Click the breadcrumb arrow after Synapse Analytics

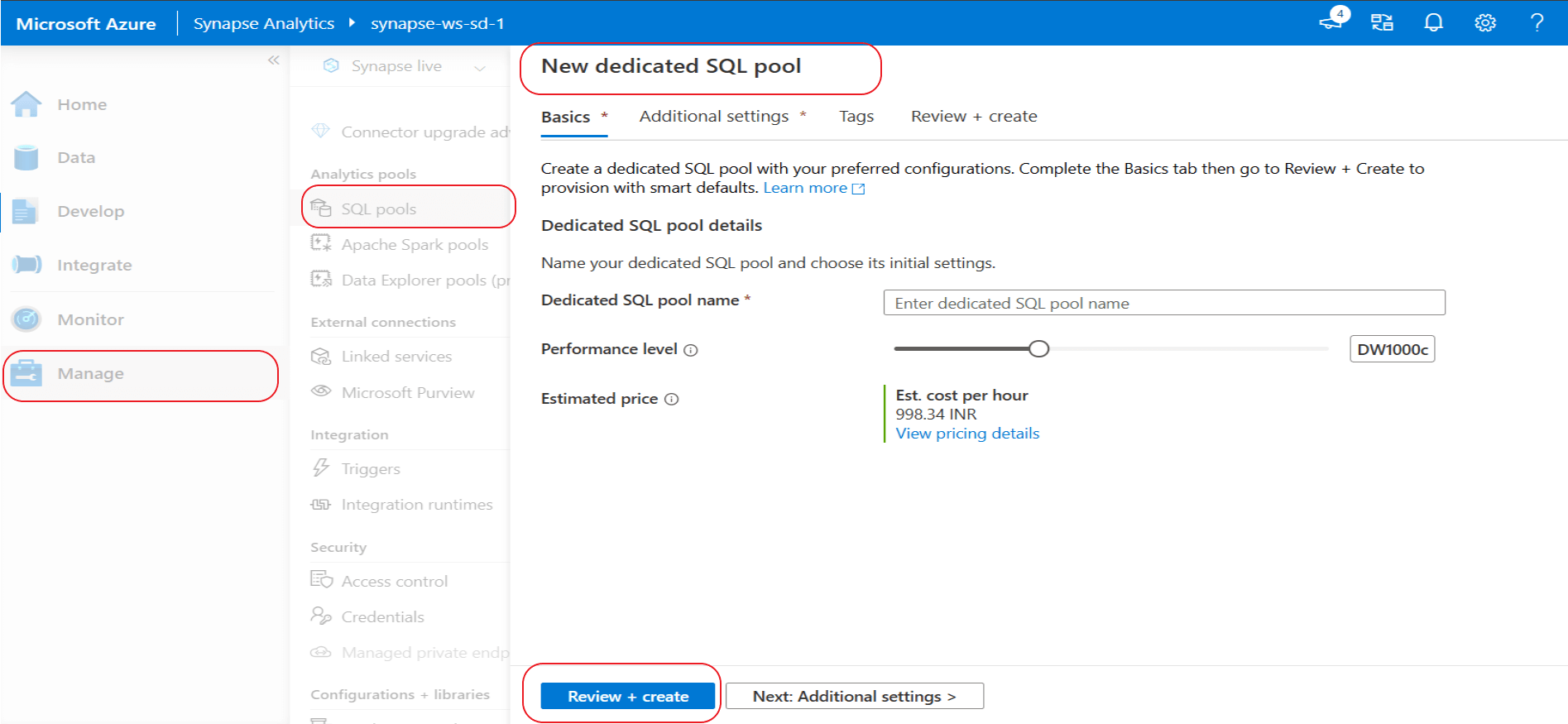(x=352, y=23)
